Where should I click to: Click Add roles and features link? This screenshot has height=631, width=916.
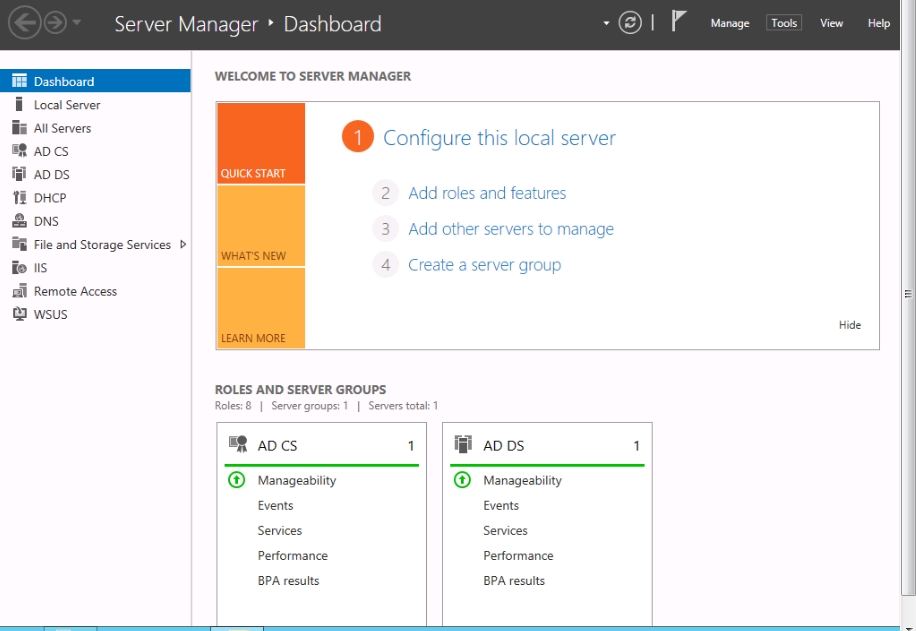coord(487,193)
